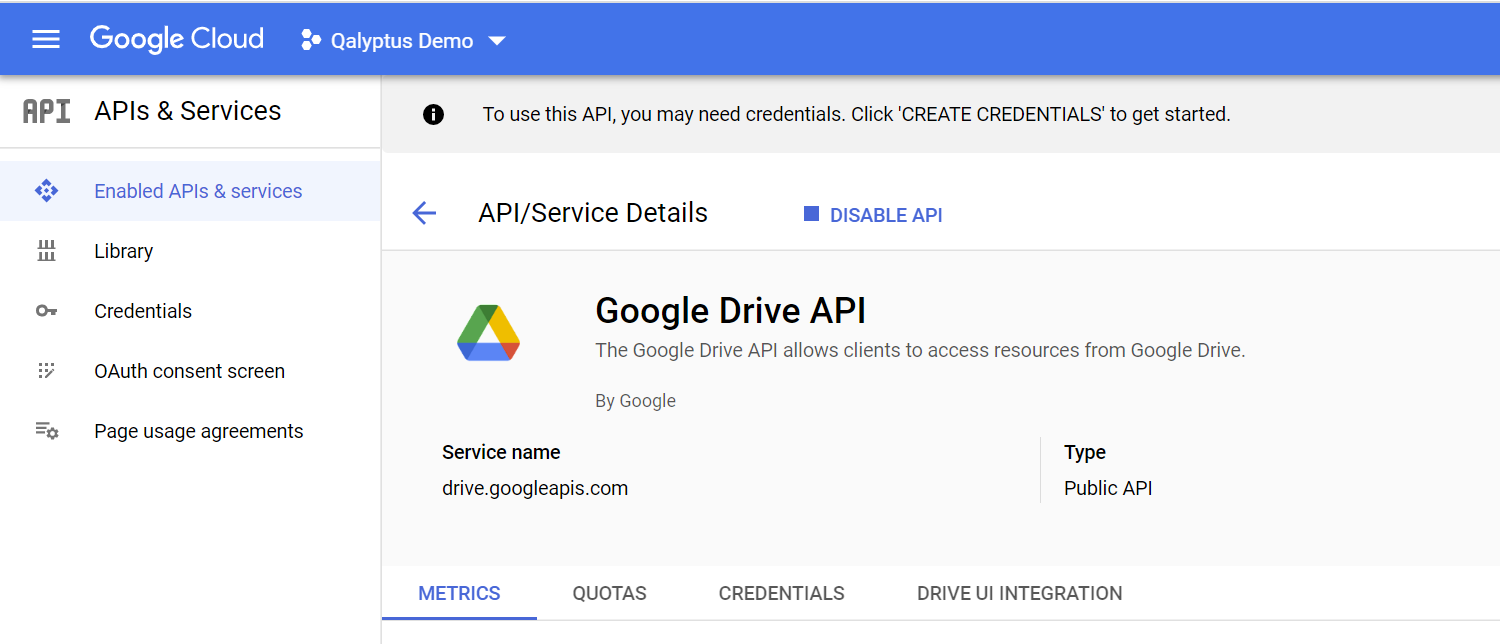The height and width of the screenshot is (644, 1500).
Task: Open the DRIVE UI INTEGRATION tab
Action: 1018,593
